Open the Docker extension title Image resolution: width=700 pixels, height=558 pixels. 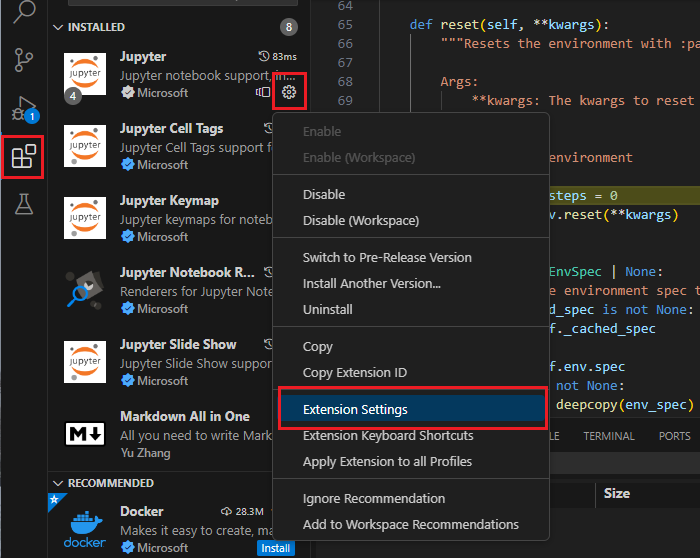(x=142, y=512)
